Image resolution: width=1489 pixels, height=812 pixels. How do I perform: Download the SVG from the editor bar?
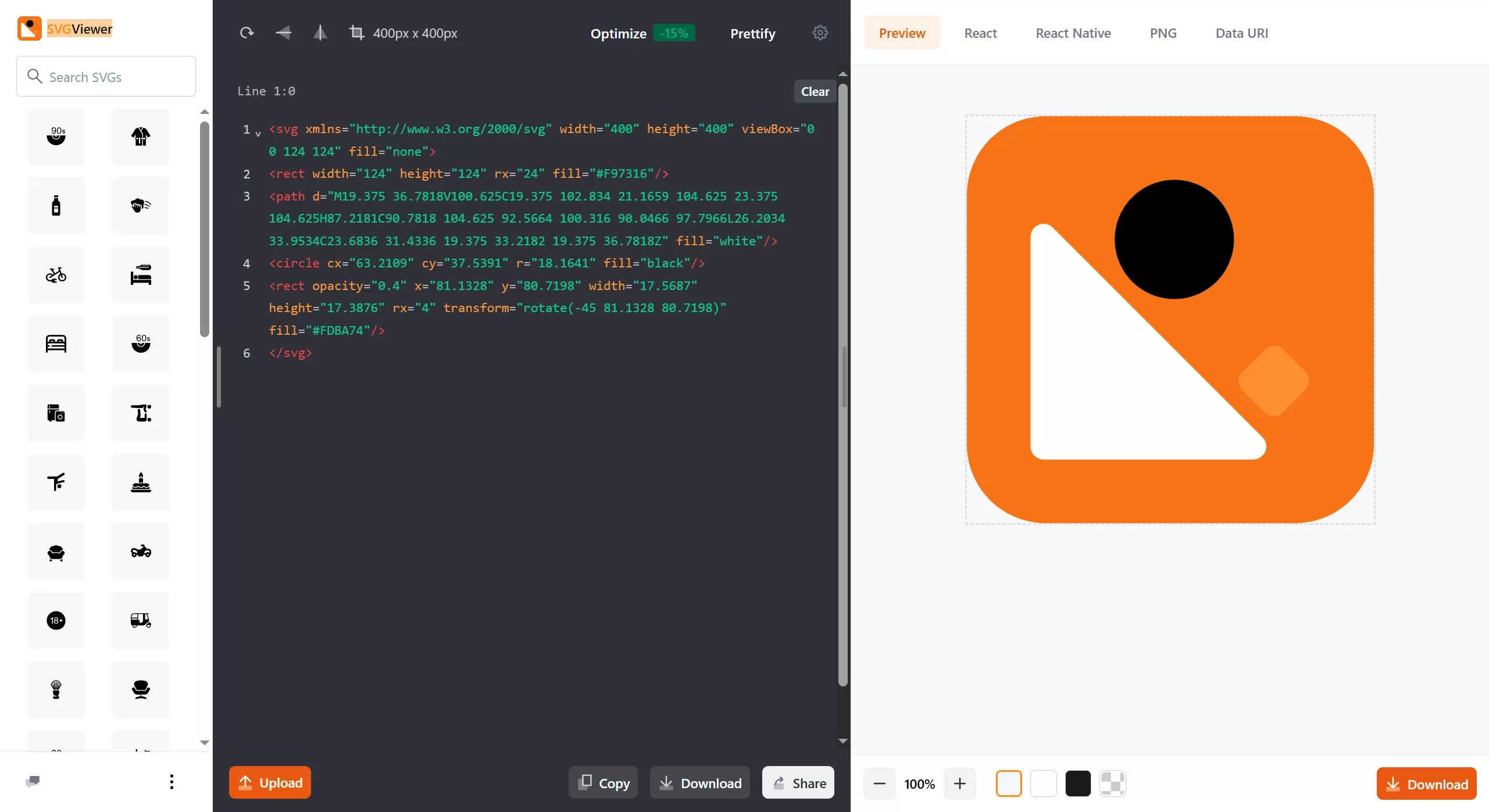[x=700, y=783]
